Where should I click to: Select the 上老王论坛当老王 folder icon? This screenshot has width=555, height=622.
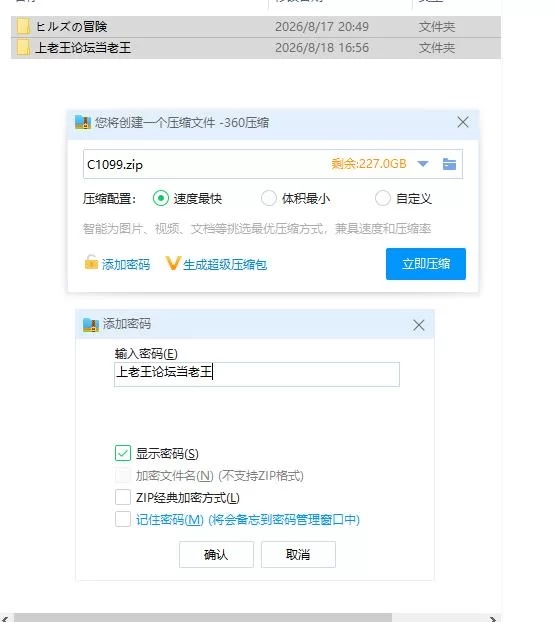tap(23, 48)
